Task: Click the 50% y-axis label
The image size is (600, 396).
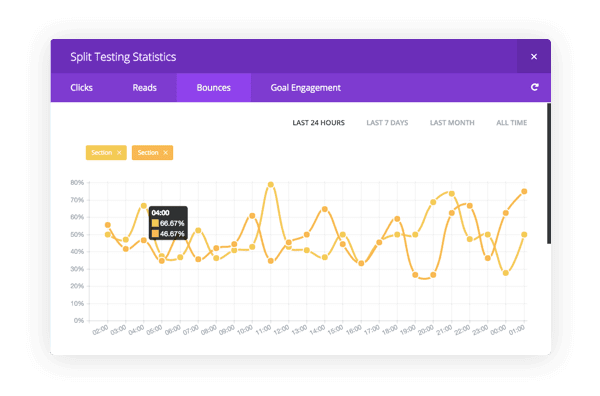Action: pyautogui.click(x=77, y=235)
